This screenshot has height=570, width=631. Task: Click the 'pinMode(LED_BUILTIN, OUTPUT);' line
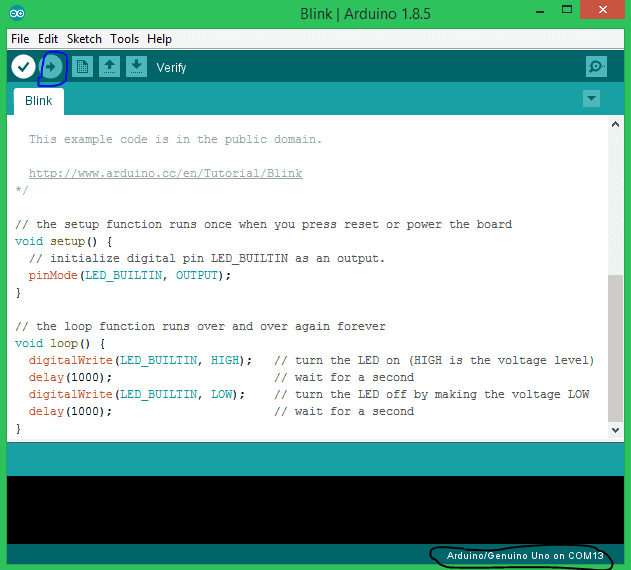[x=130, y=276]
